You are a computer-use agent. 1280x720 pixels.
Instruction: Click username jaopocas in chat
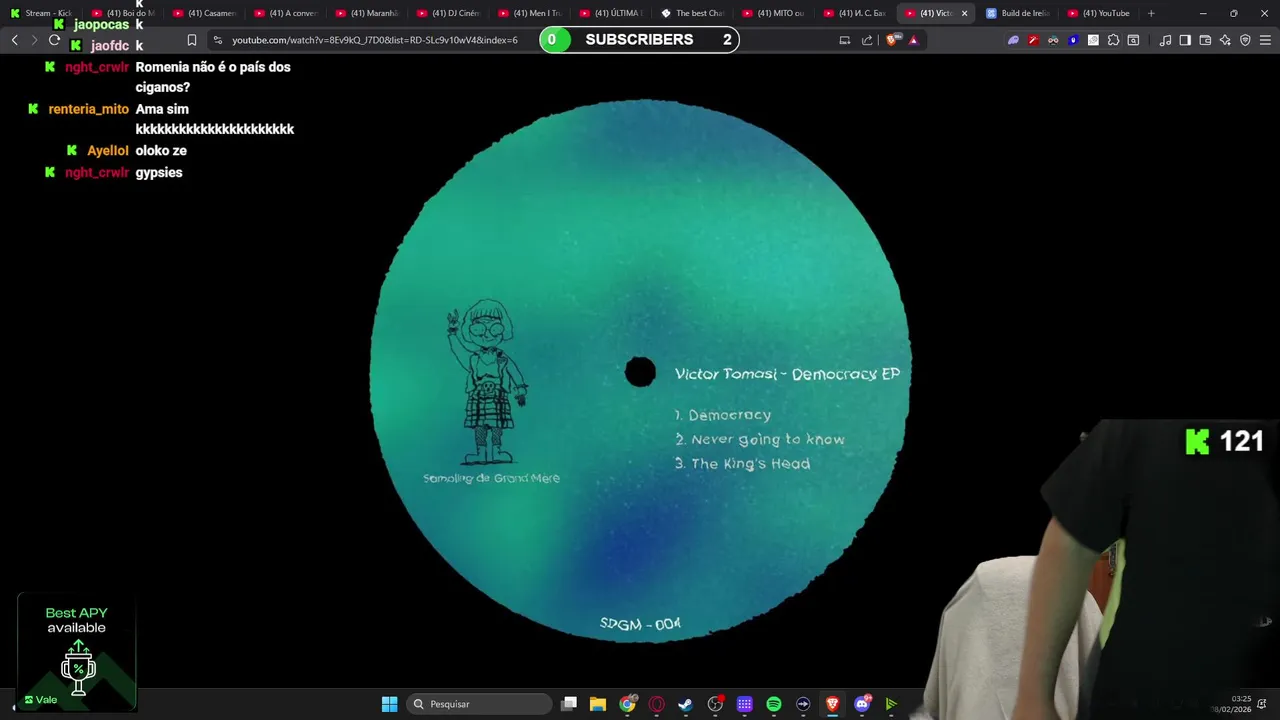tap(102, 24)
